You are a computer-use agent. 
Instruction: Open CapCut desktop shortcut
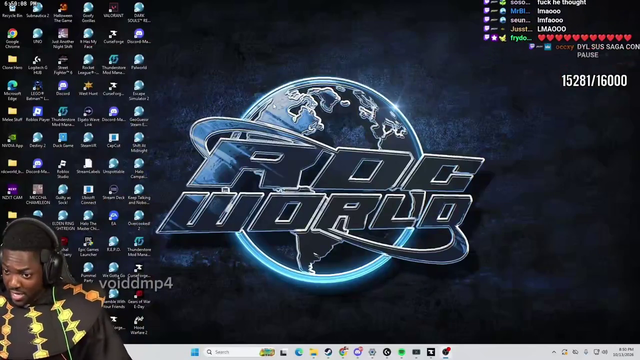click(x=113, y=140)
